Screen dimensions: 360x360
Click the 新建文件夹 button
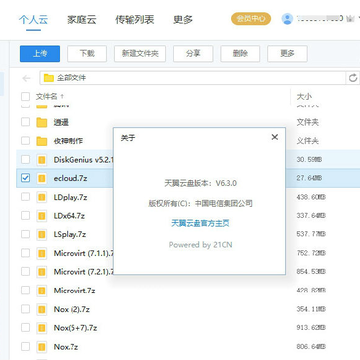click(x=140, y=54)
